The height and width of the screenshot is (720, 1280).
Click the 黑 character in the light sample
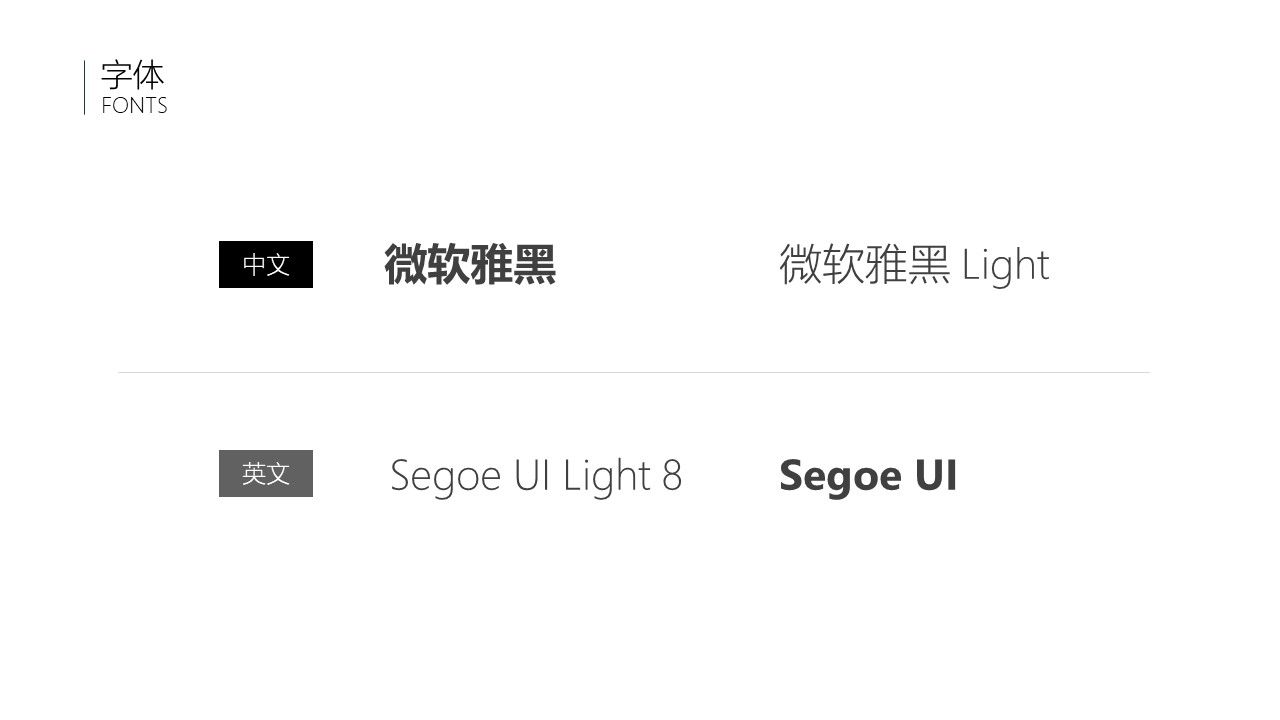(929, 265)
